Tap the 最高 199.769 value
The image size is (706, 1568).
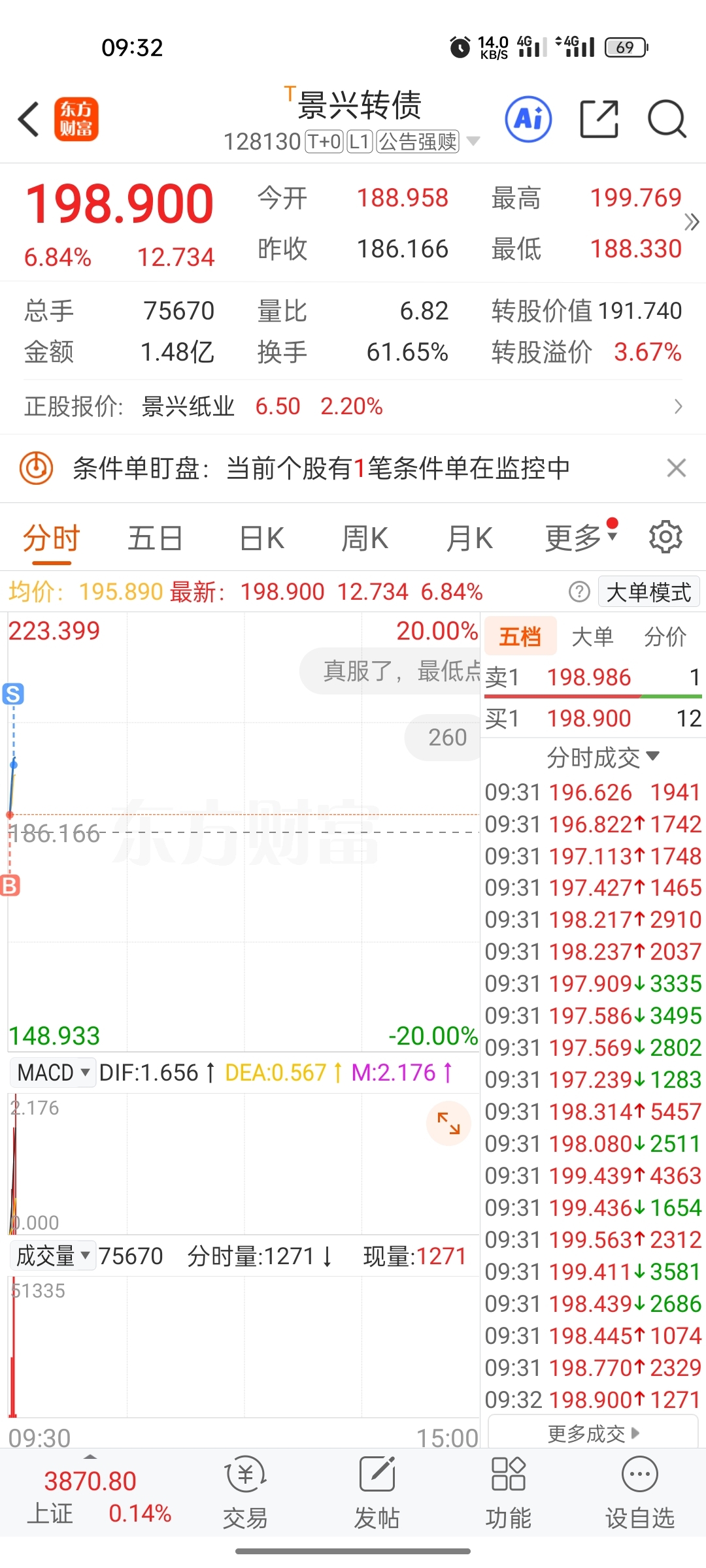635,197
